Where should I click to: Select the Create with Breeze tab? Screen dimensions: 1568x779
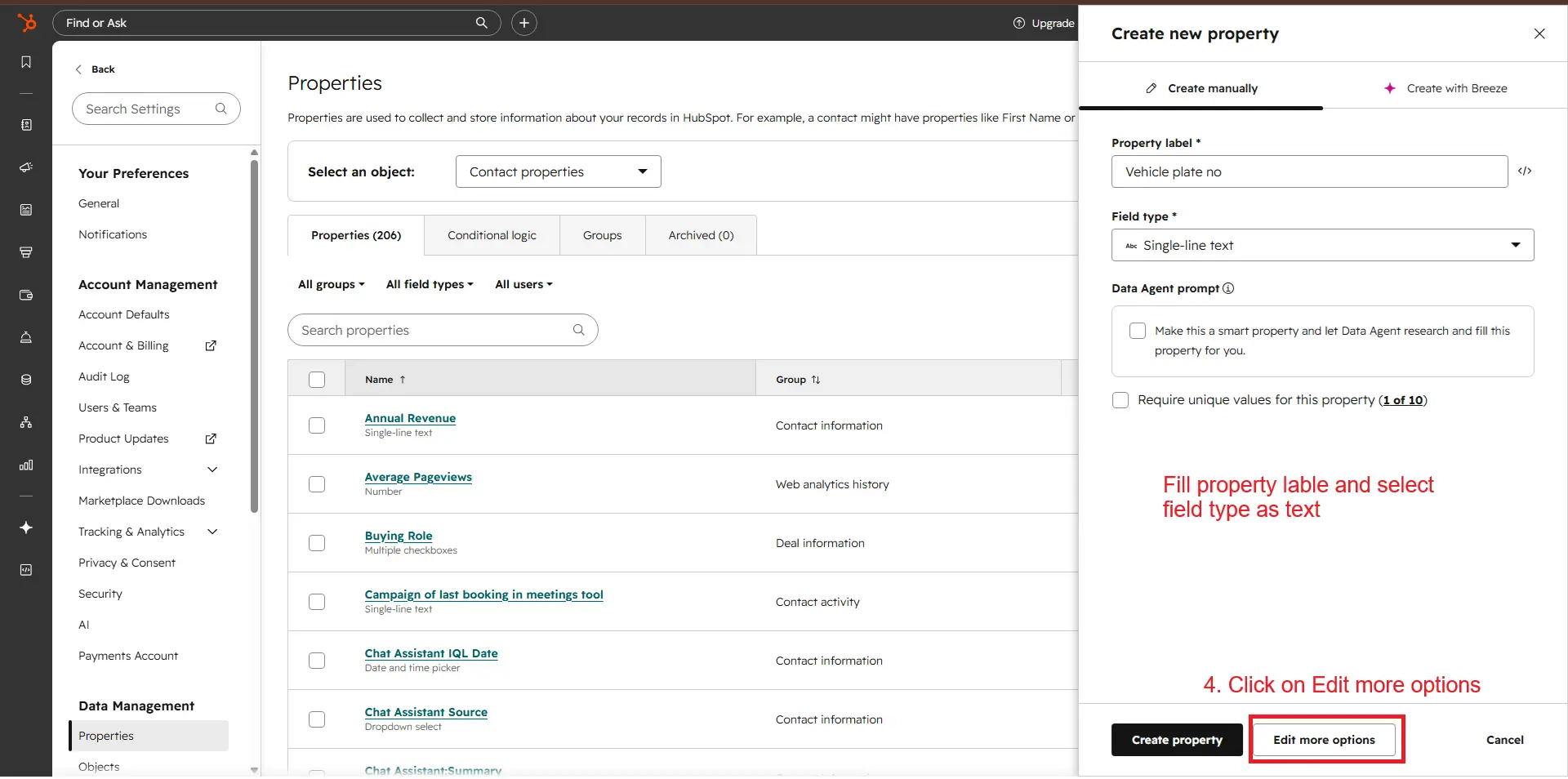pyautogui.click(x=1445, y=88)
